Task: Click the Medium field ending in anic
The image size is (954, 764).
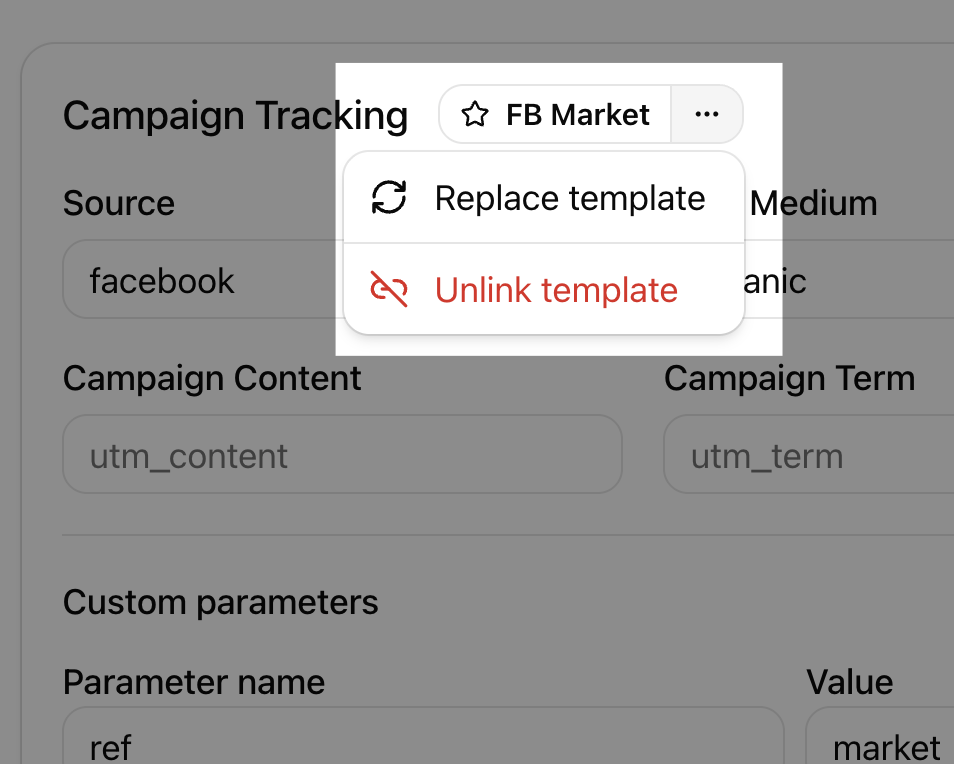Action: [x=849, y=279]
